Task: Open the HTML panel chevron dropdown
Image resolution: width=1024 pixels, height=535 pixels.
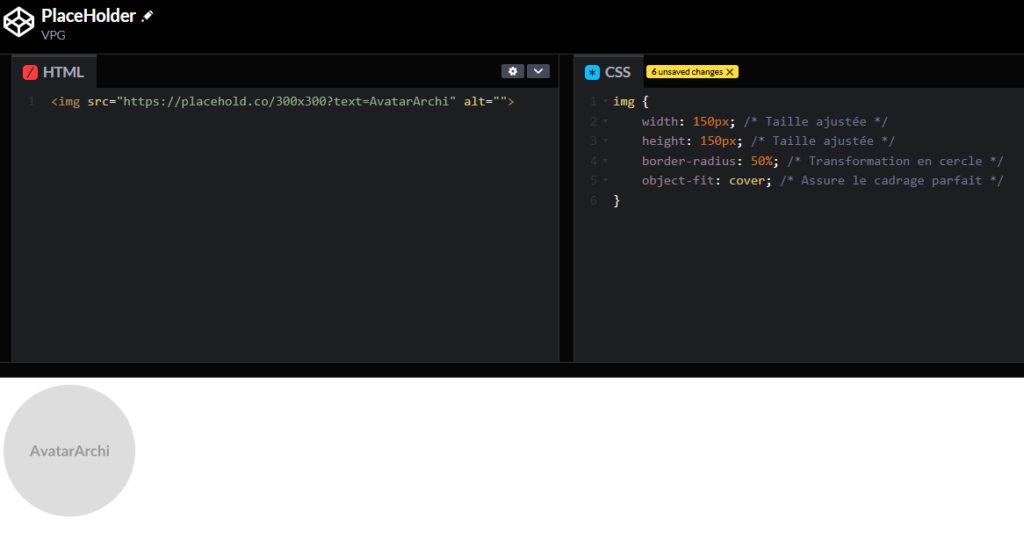Action: tap(538, 71)
